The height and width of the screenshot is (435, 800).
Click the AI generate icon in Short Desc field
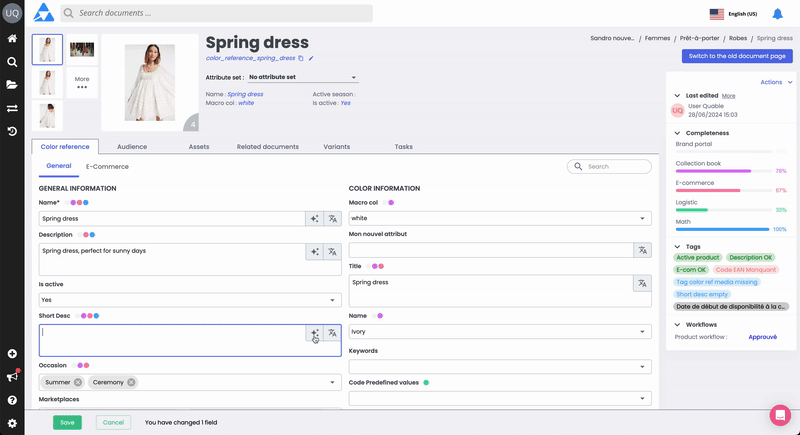314,333
